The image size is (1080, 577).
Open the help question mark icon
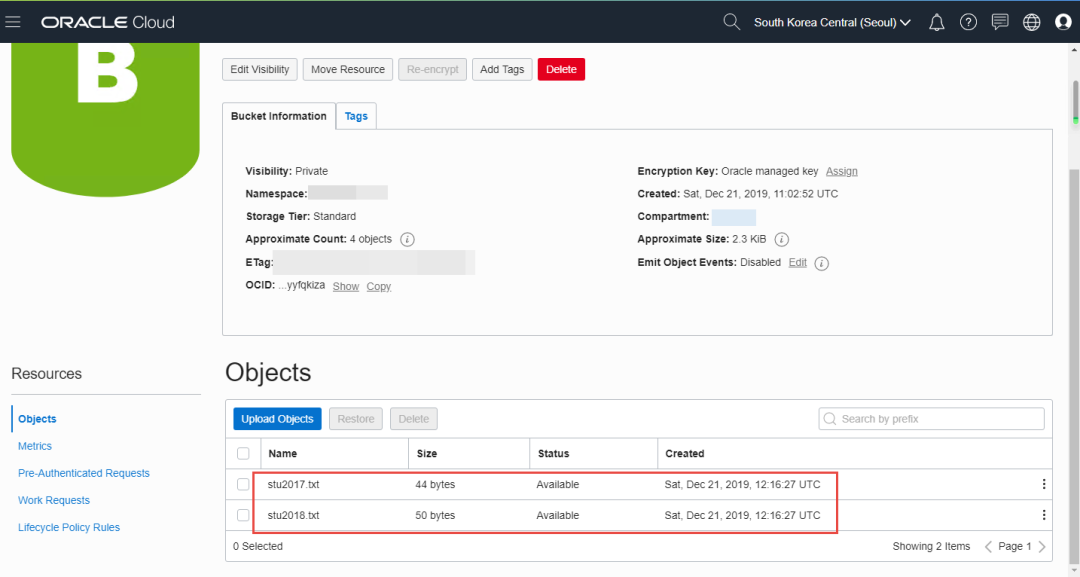point(968,22)
